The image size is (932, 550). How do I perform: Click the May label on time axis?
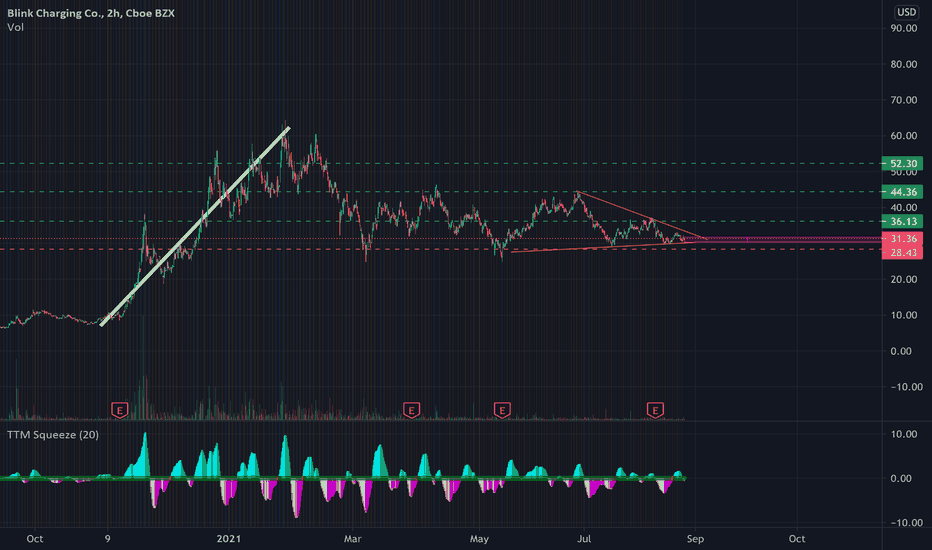coord(479,539)
